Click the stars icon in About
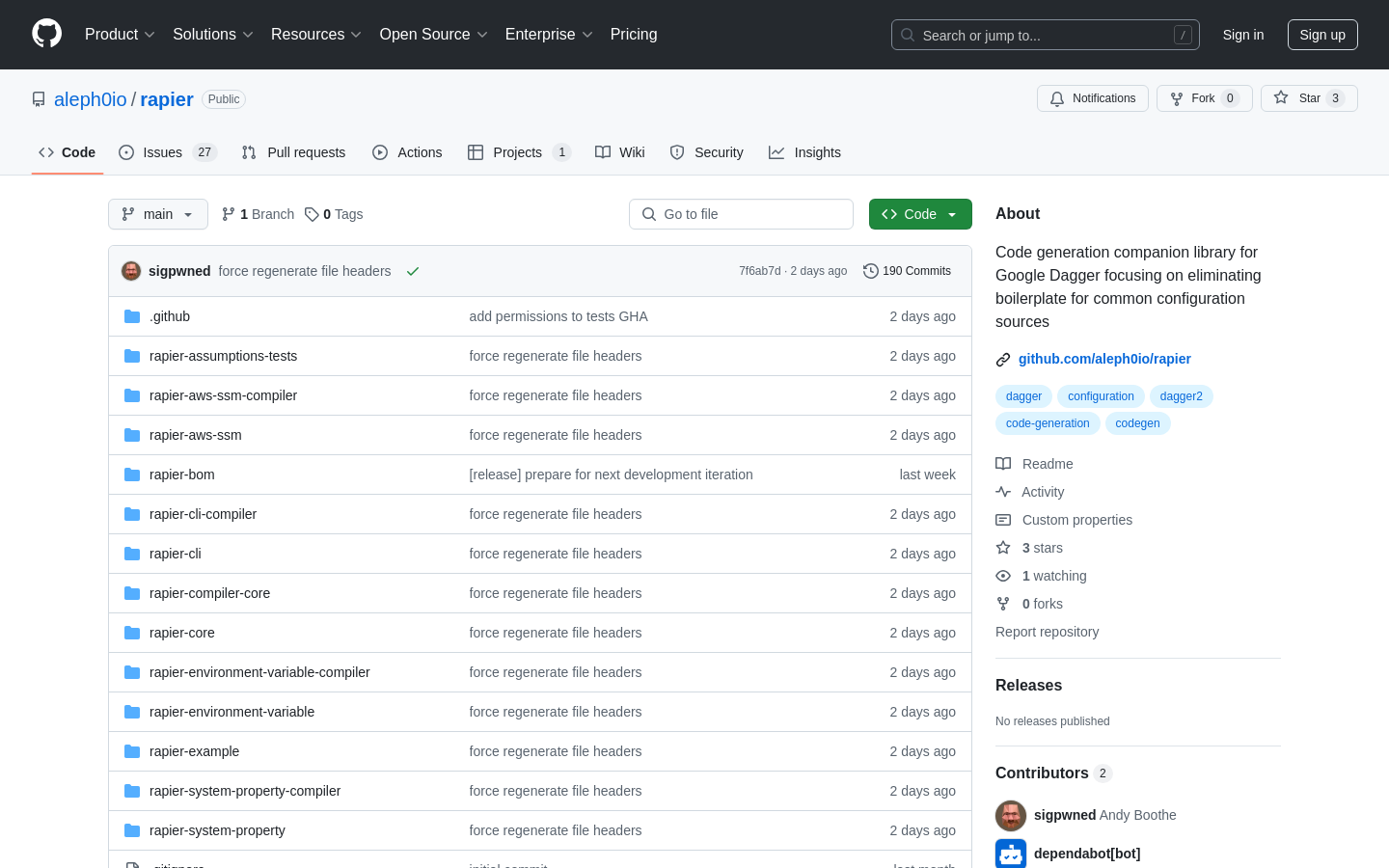This screenshot has width=1389, height=868. tap(1003, 548)
